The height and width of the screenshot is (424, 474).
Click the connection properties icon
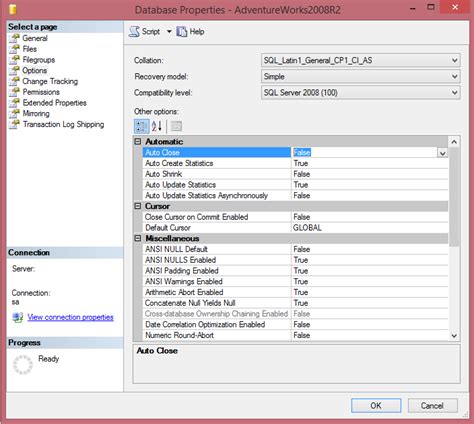click(18, 317)
